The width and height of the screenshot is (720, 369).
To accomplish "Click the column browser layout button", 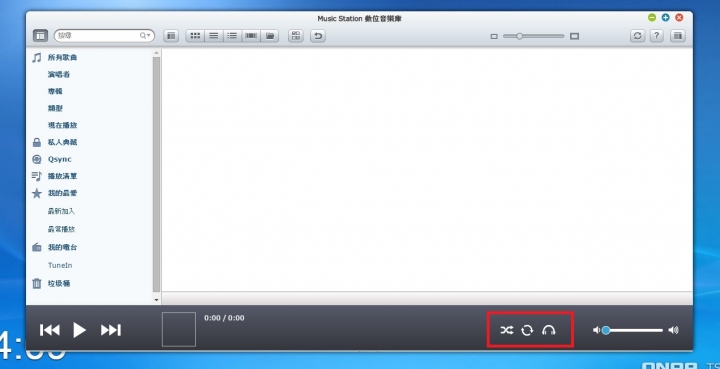I will click(171, 35).
